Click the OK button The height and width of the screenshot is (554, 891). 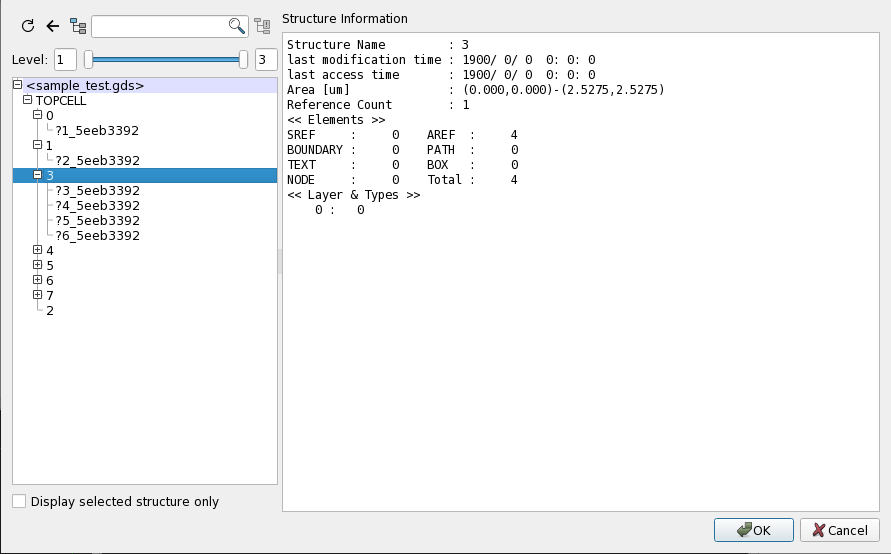pos(753,530)
